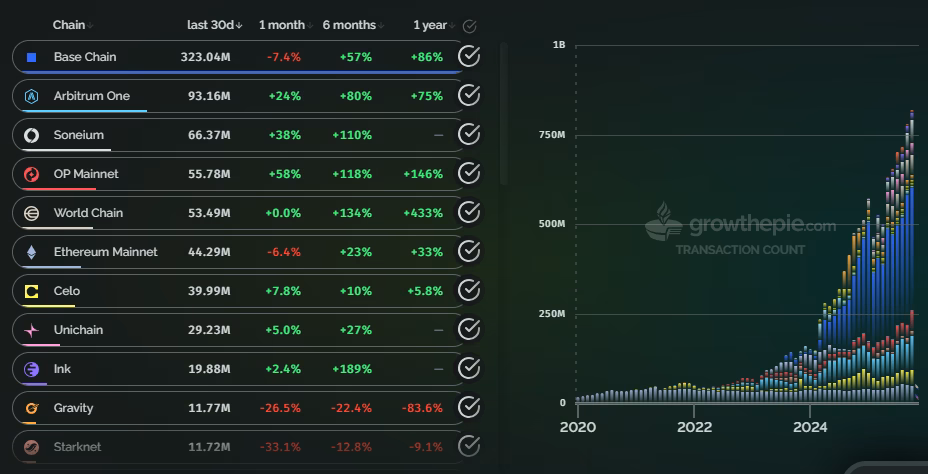
Task: Select the World Chain name
Action: point(88,213)
